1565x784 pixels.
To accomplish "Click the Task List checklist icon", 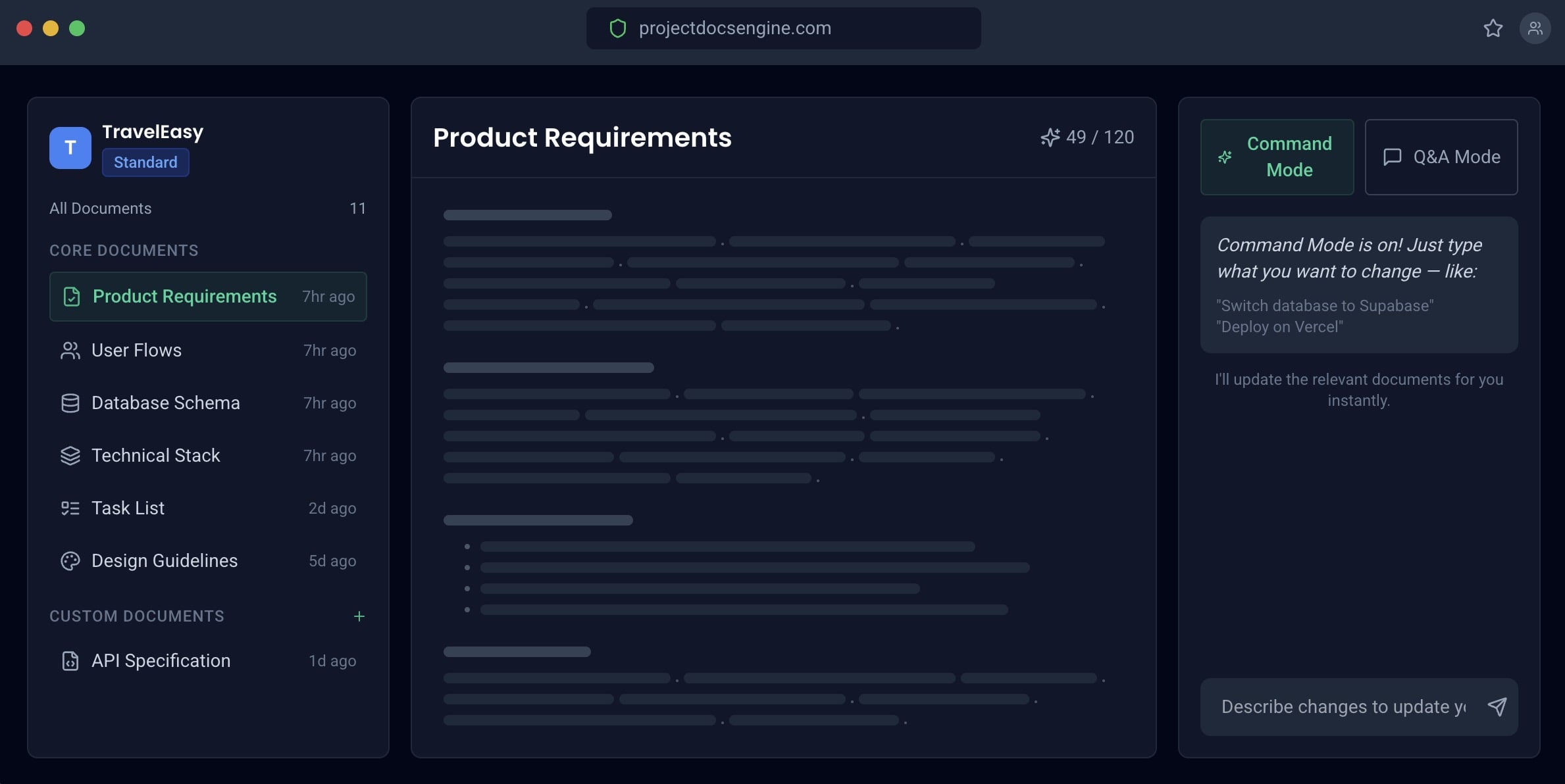I will (x=70, y=508).
